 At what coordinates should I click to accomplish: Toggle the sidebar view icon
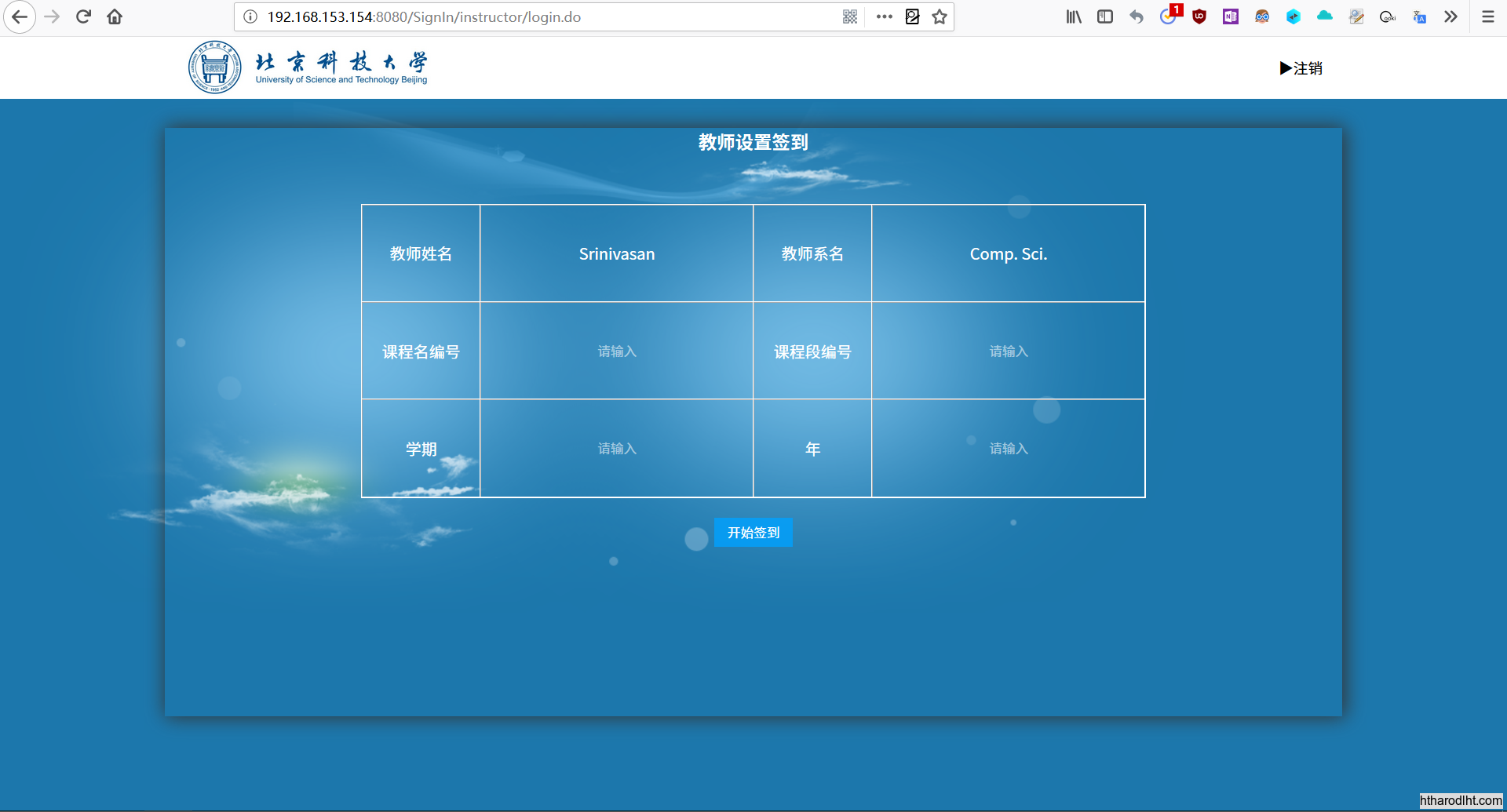(1105, 17)
